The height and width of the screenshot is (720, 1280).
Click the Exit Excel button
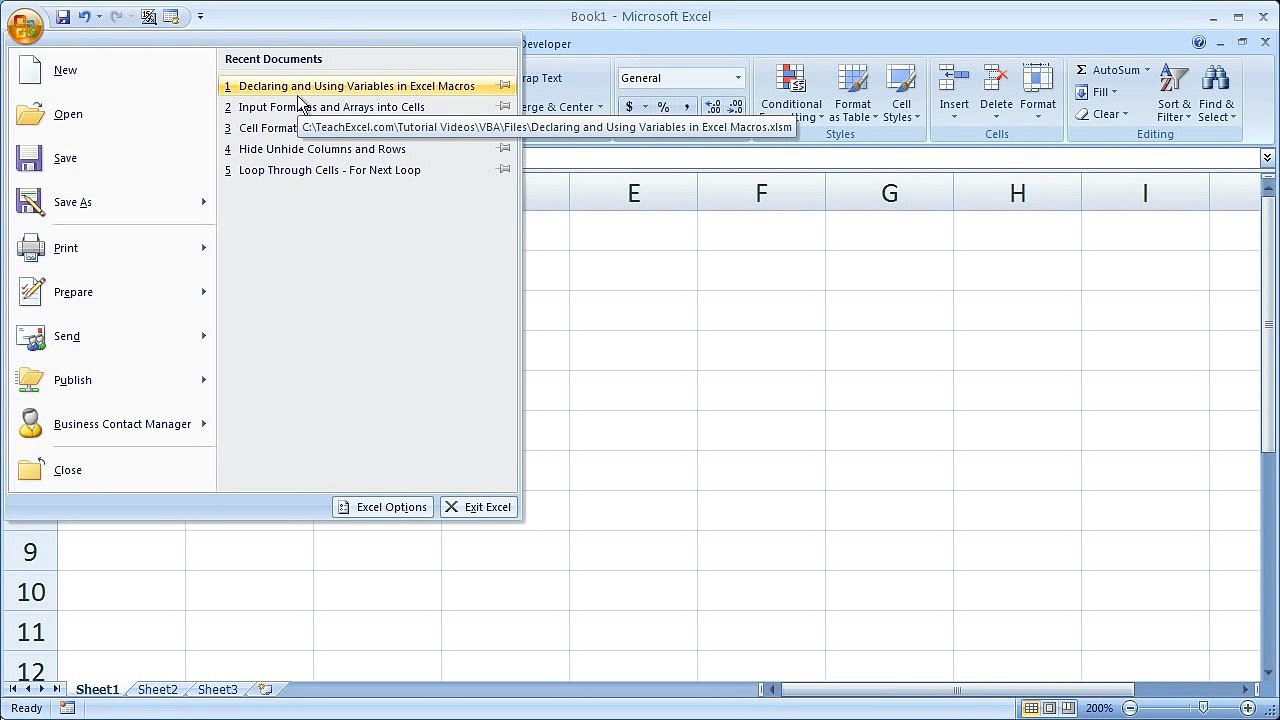pos(478,507)
